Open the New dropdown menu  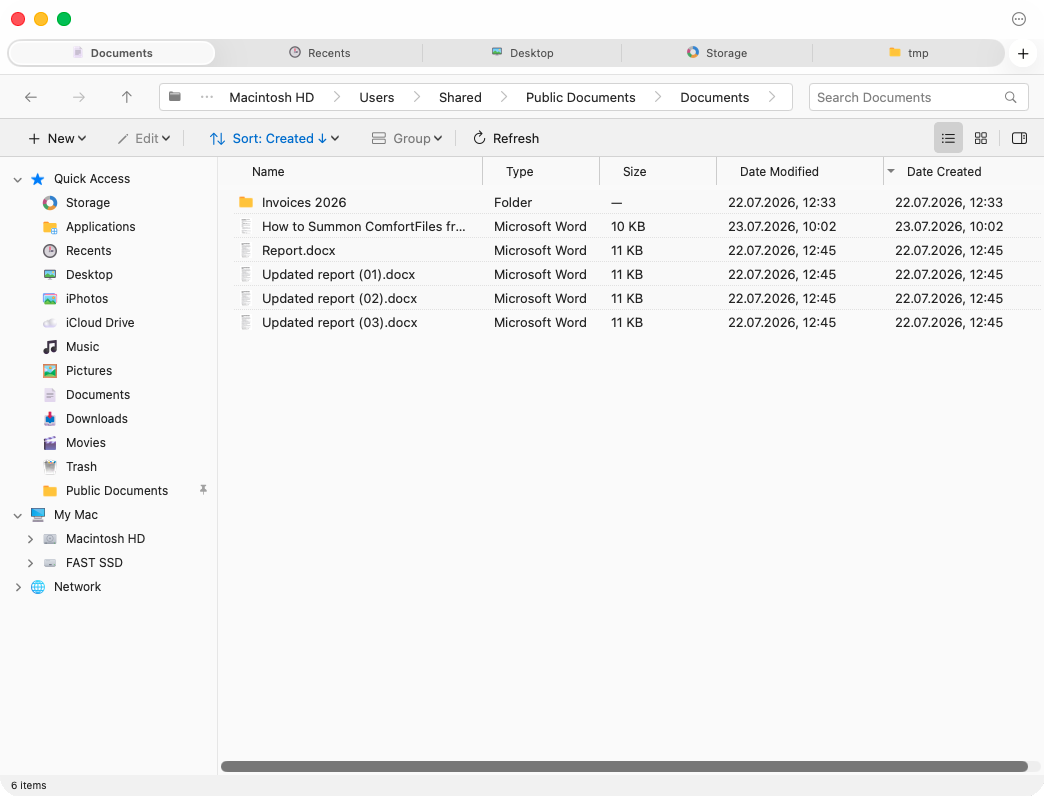pos(57,138)
